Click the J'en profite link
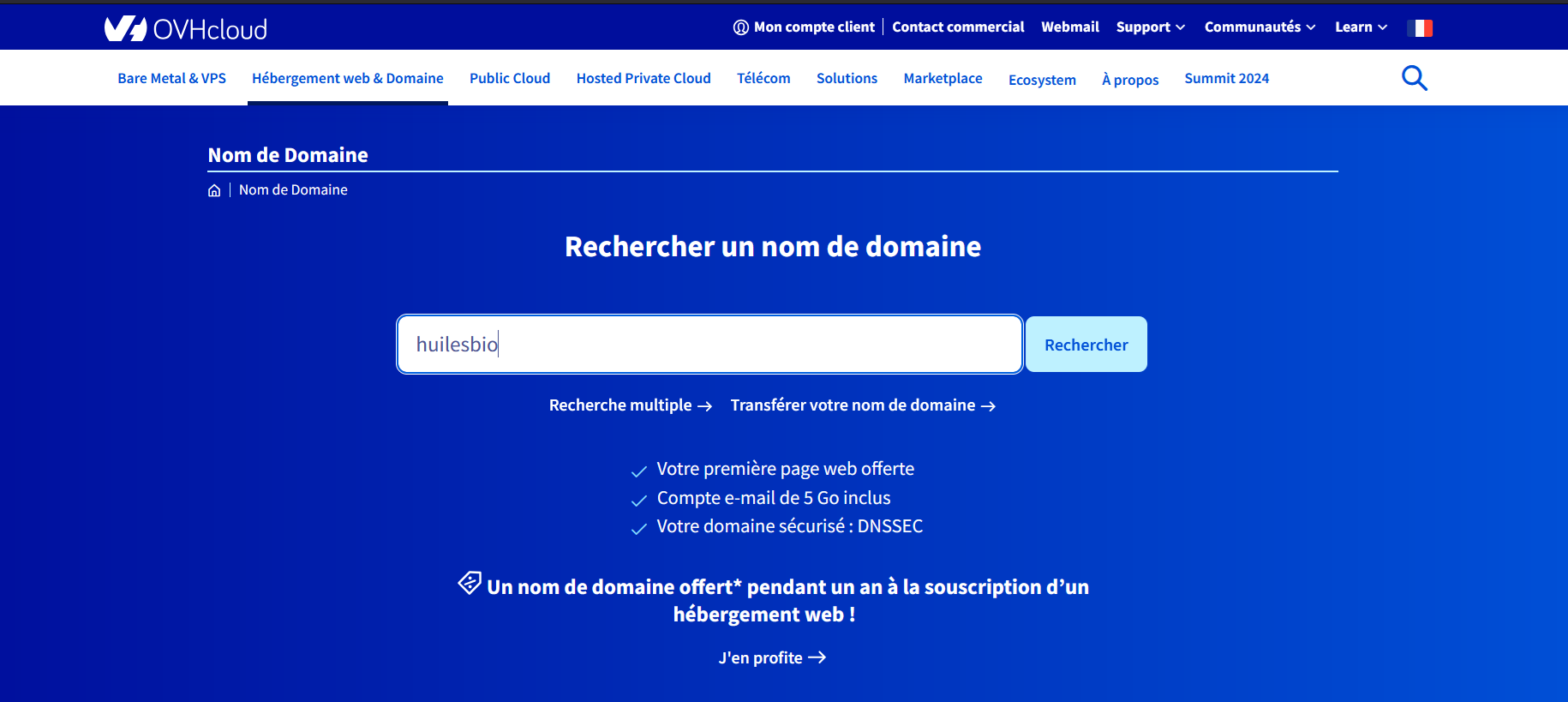Screen dimensions: 1568x702 pos(772,657)
